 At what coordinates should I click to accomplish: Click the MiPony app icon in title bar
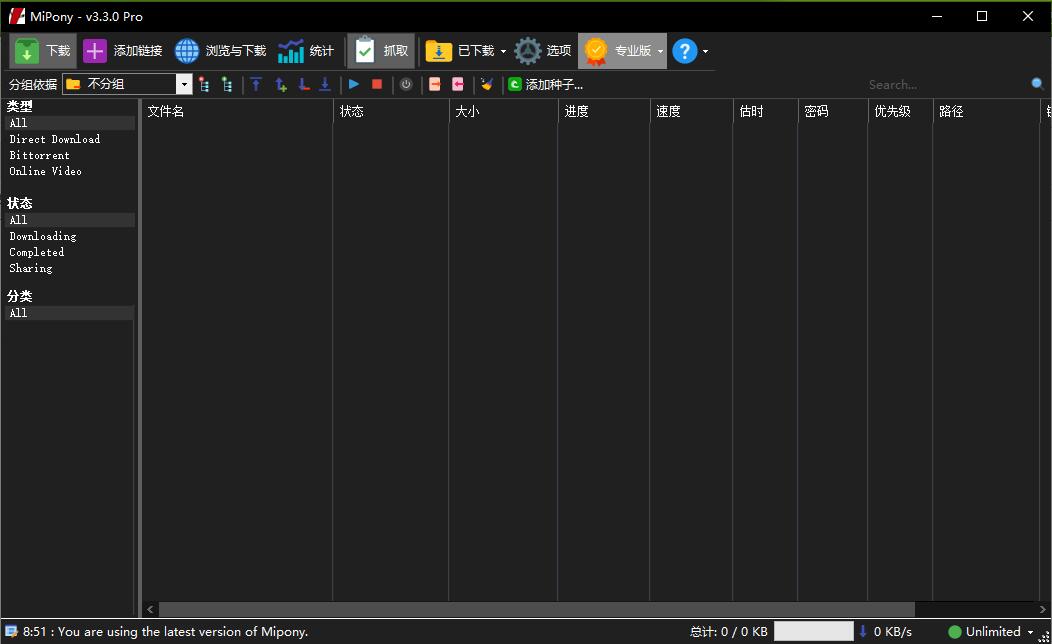pos(17,16)
